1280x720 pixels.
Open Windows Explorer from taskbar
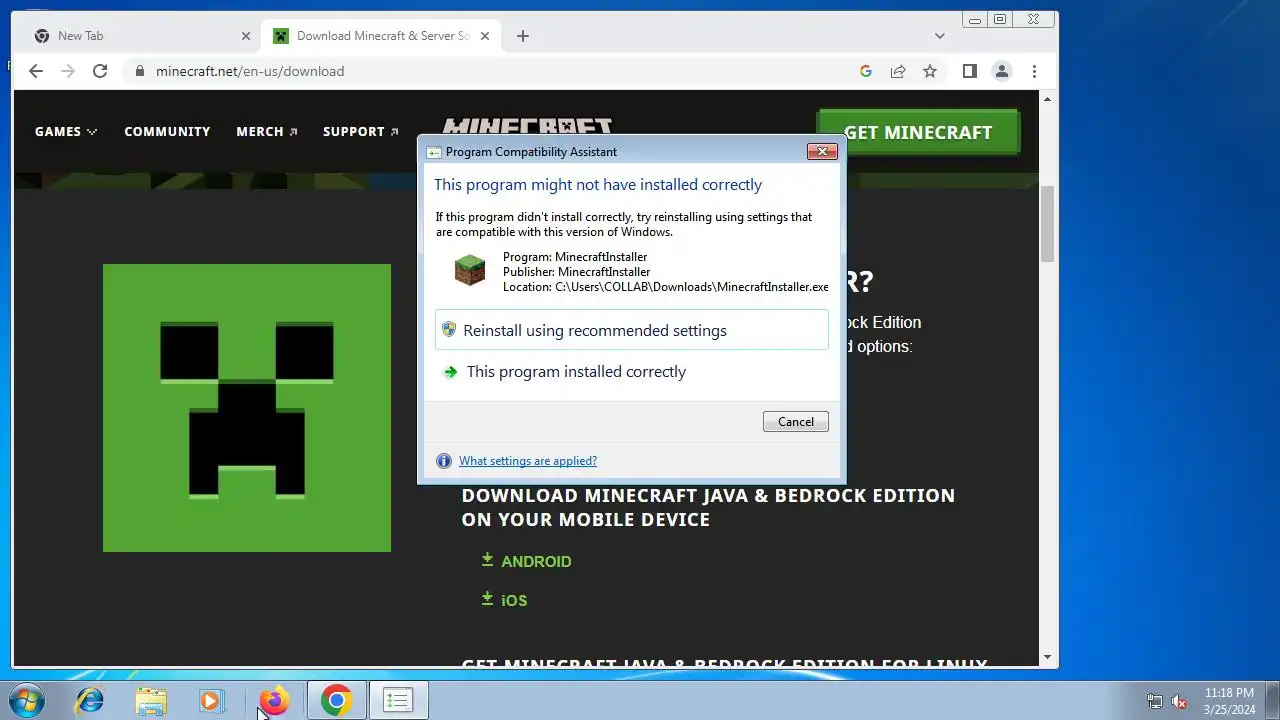tap(151, 701)
